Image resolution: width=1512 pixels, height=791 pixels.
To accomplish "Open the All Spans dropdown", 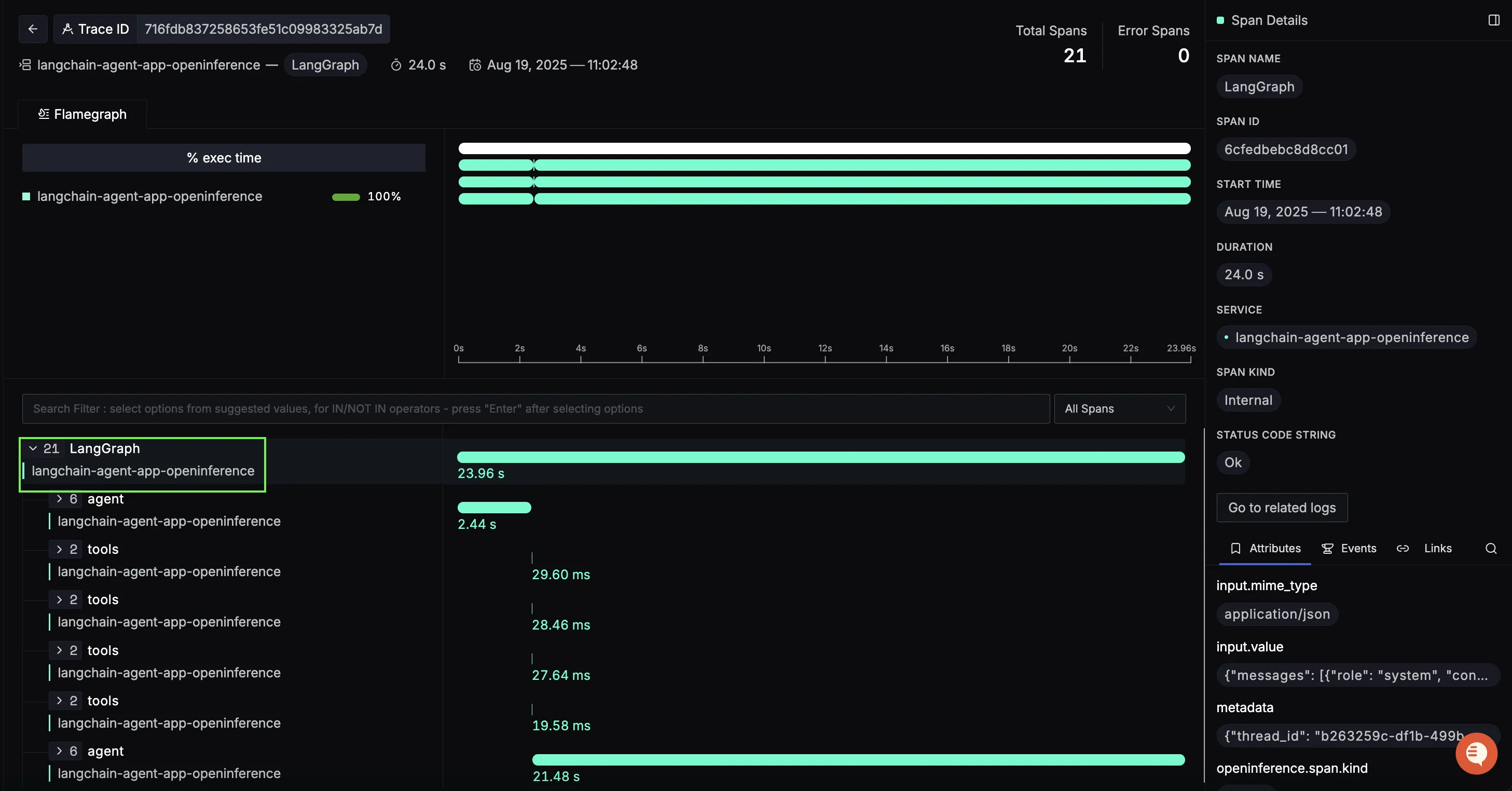I will point(1120,408).
